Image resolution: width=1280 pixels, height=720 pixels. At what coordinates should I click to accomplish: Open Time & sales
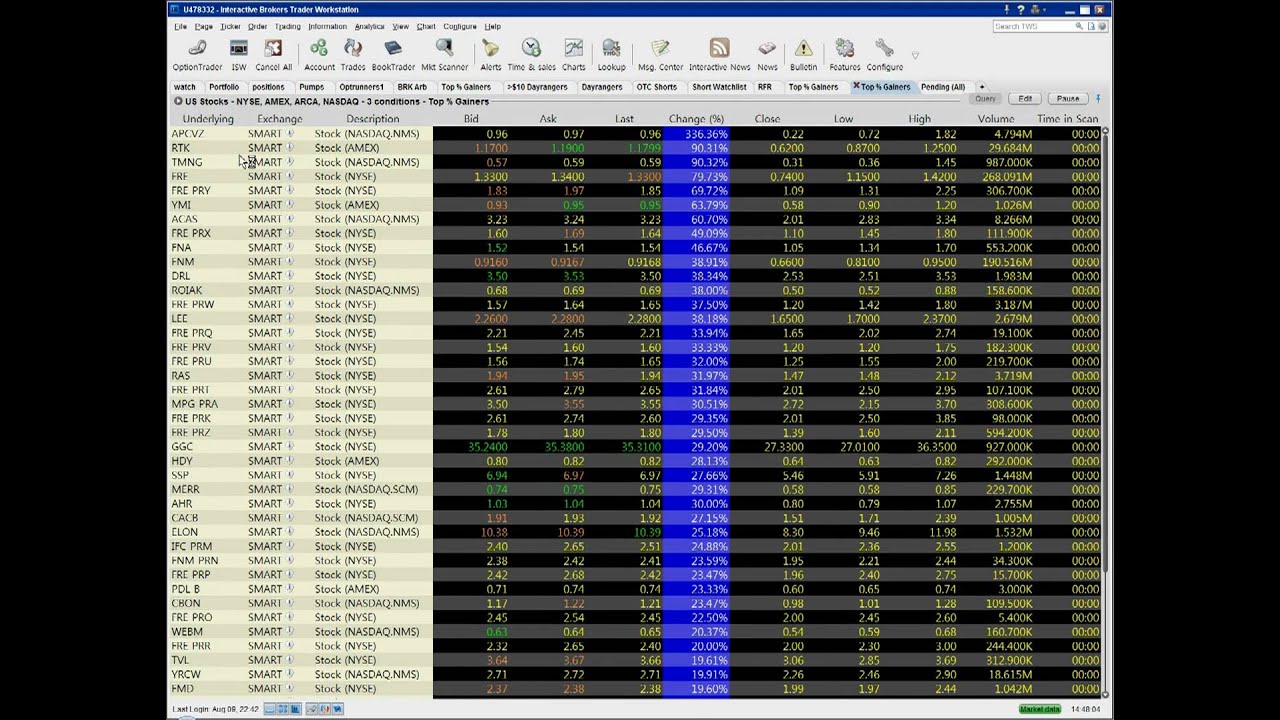click(531, 55)
